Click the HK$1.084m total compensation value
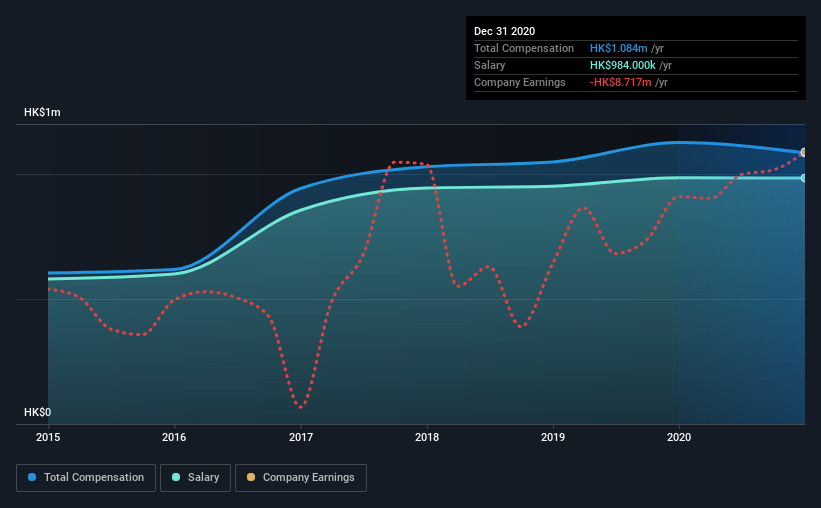821x508 pixels. click(618, 48)
